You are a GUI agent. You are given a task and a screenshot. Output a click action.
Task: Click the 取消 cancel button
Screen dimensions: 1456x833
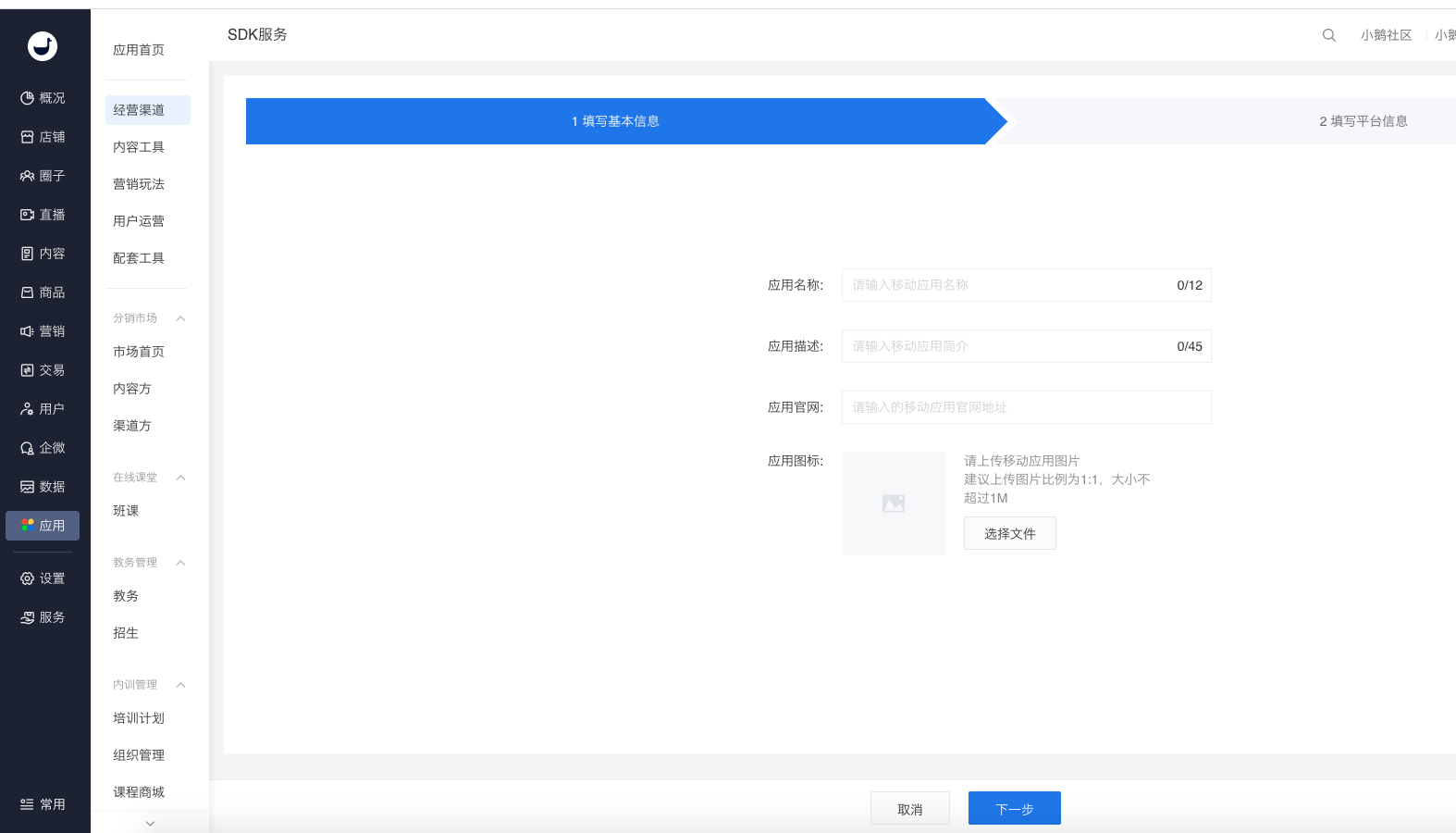tap(910, 808)
